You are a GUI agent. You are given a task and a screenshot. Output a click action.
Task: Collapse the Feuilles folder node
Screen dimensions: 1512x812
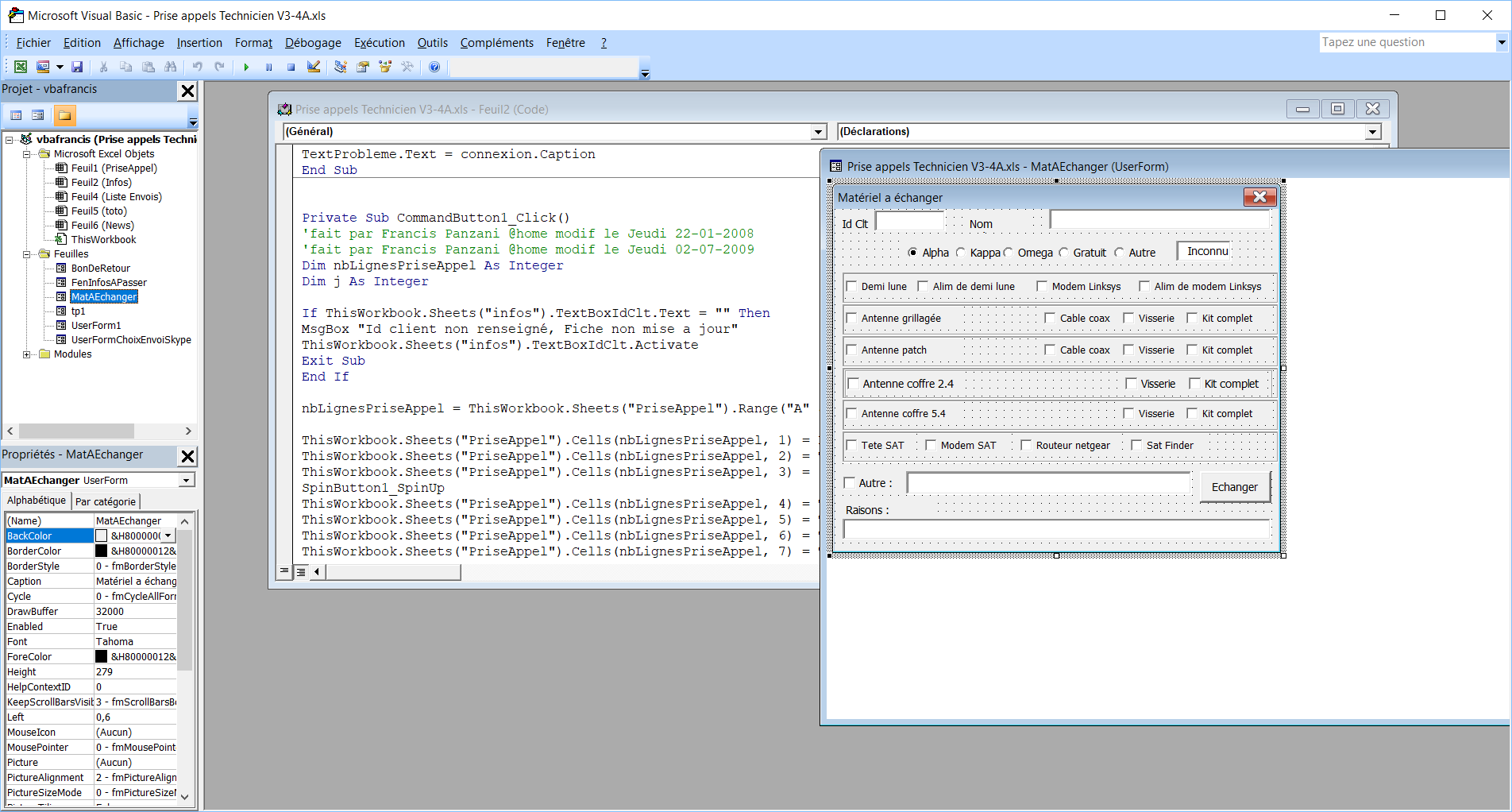click(27, 254)
